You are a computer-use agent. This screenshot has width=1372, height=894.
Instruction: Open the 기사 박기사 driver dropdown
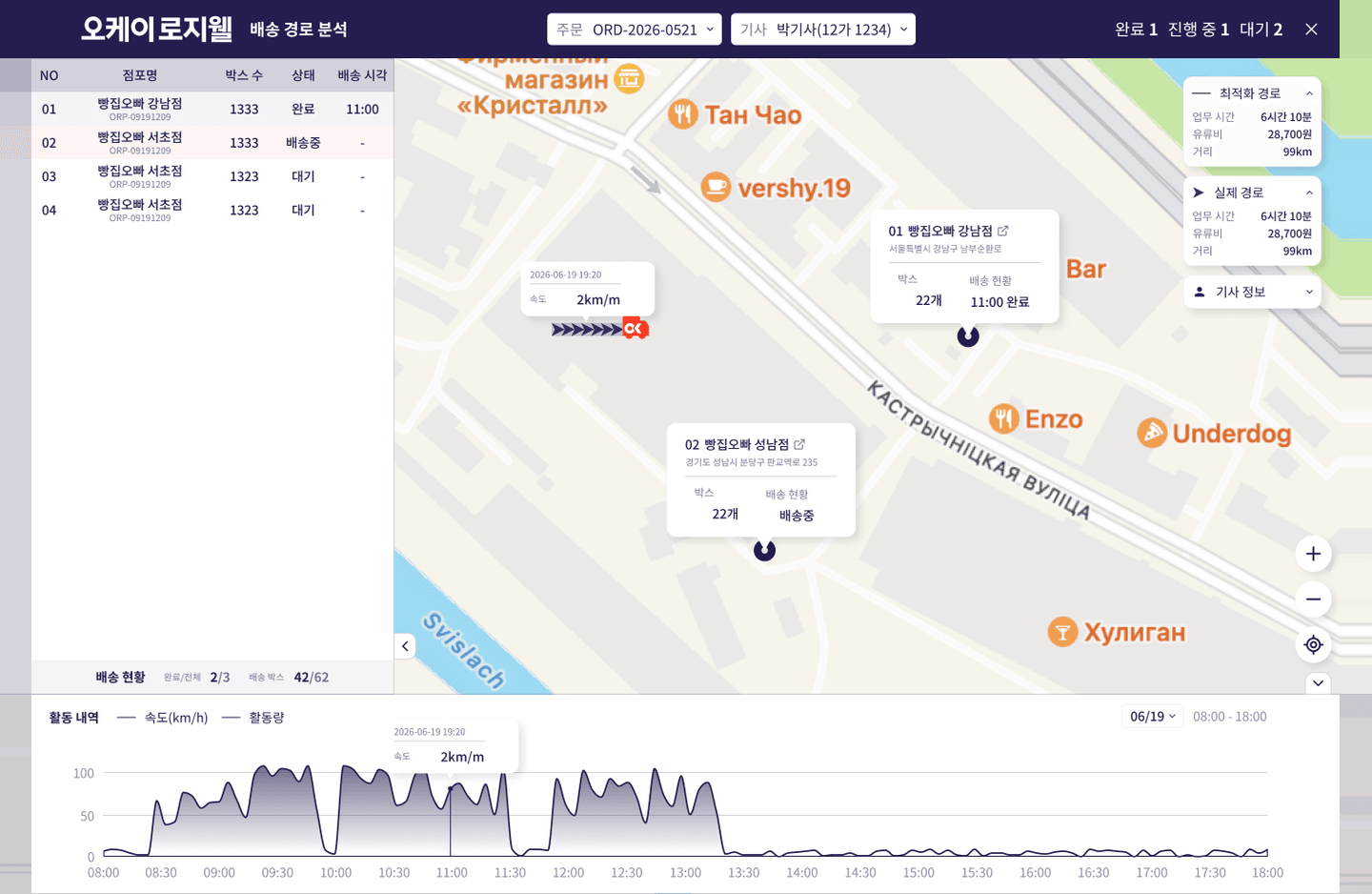click(x=823, y=30)
